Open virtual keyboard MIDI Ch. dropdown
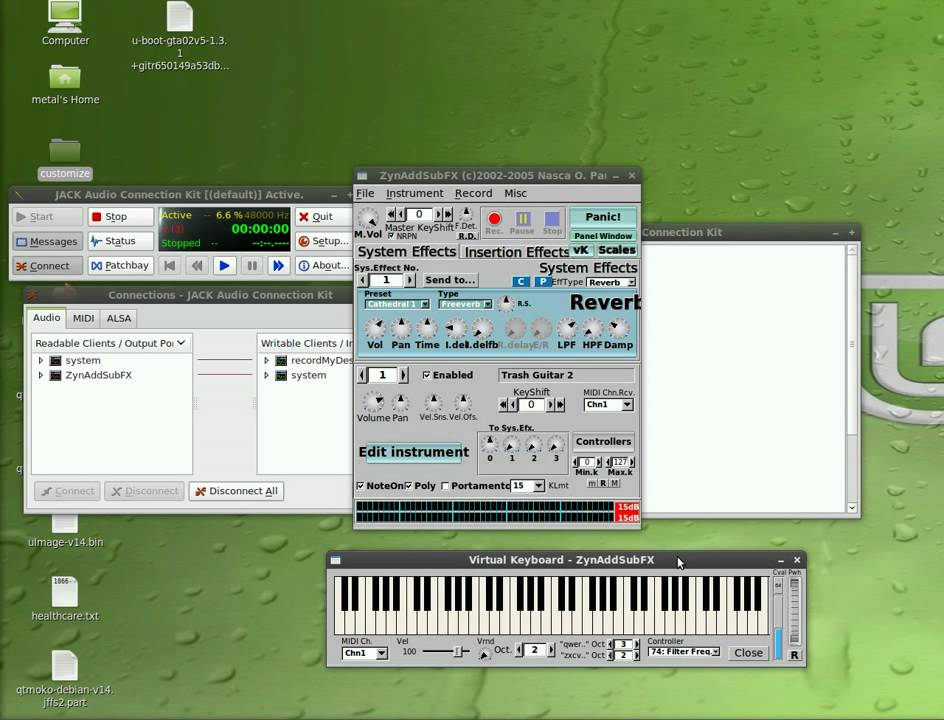 [x=364, y=653]
